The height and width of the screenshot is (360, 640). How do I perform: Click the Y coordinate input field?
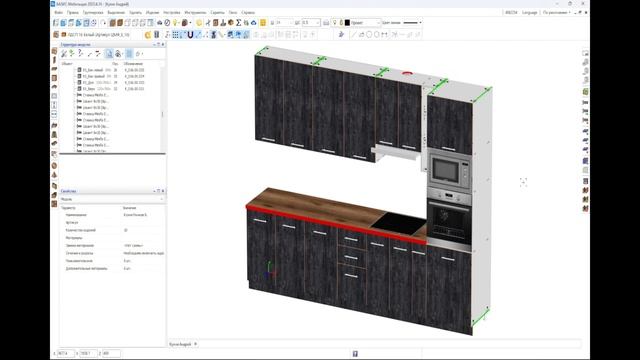[x=88, y=353]
